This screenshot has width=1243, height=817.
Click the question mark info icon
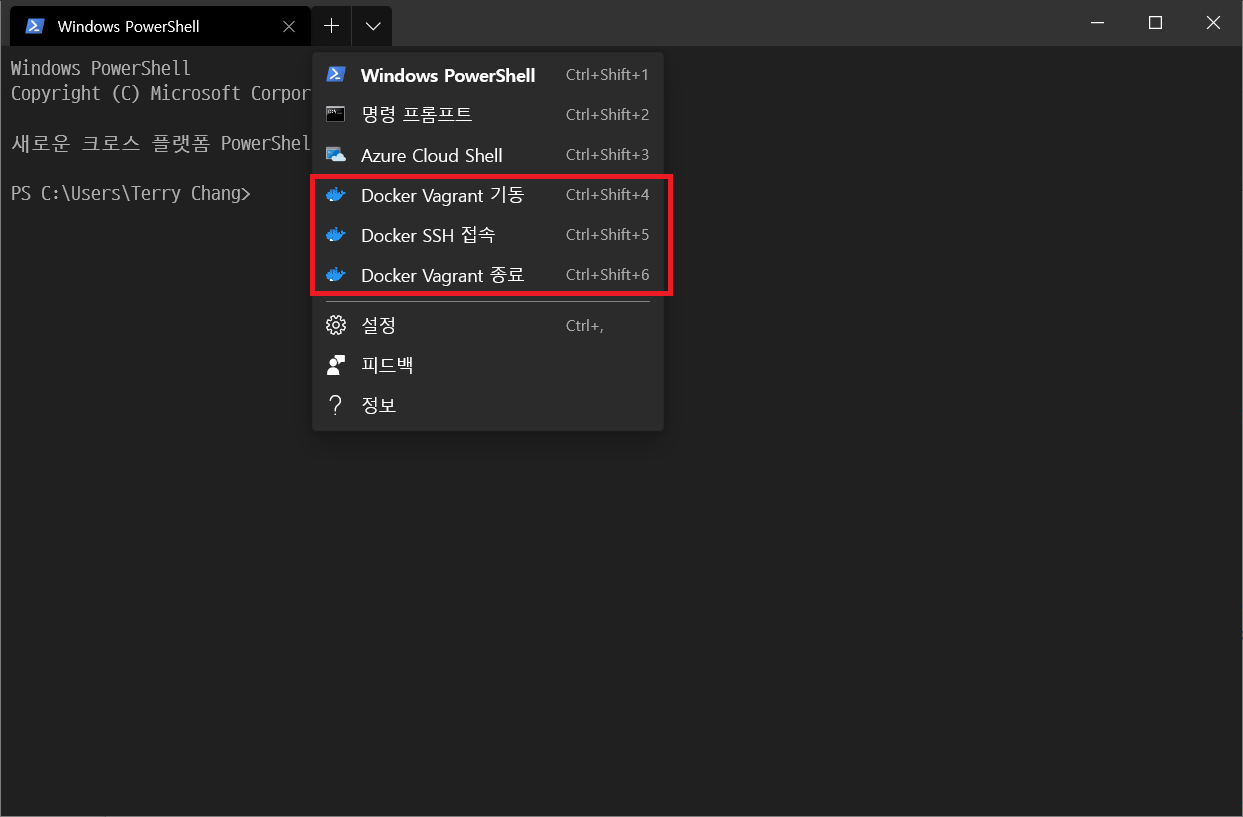click(x=336, y=405)
